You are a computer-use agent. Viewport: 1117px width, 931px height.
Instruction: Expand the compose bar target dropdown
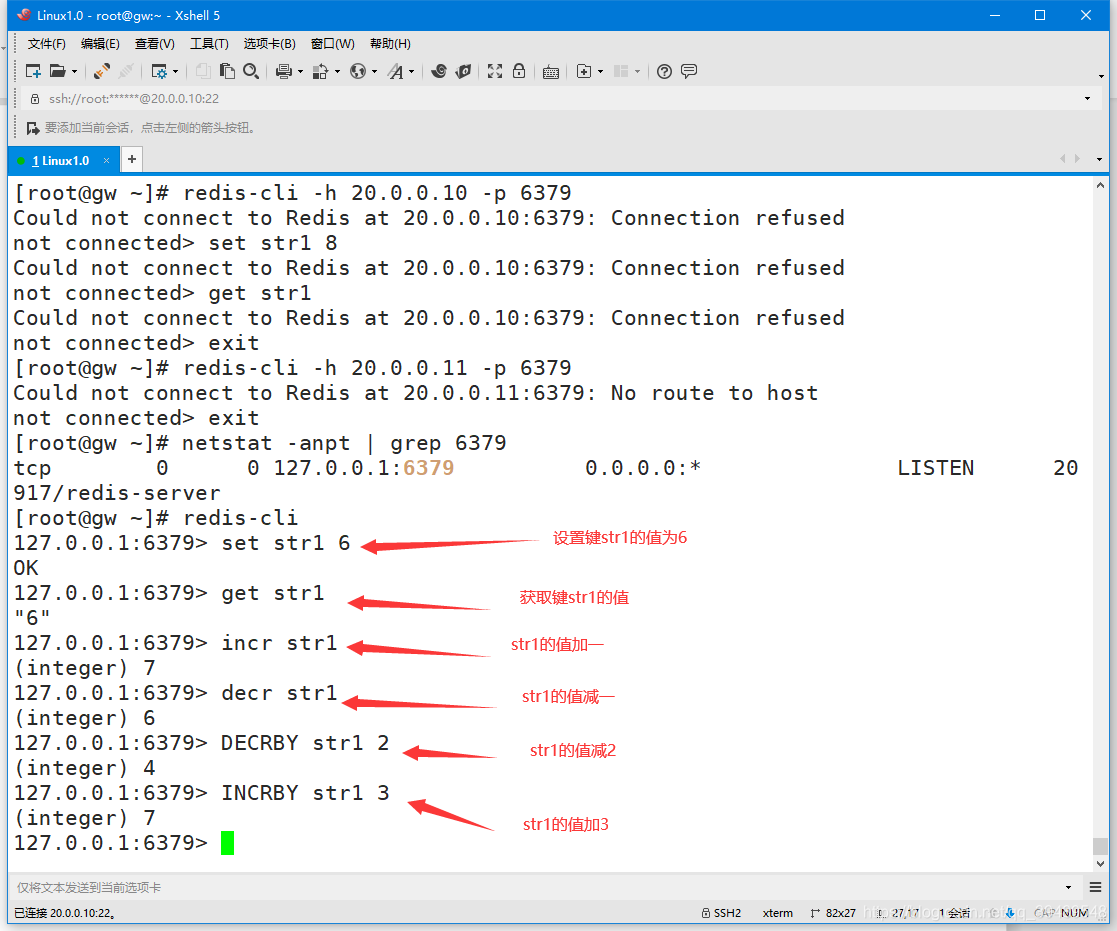point(1068,888)
